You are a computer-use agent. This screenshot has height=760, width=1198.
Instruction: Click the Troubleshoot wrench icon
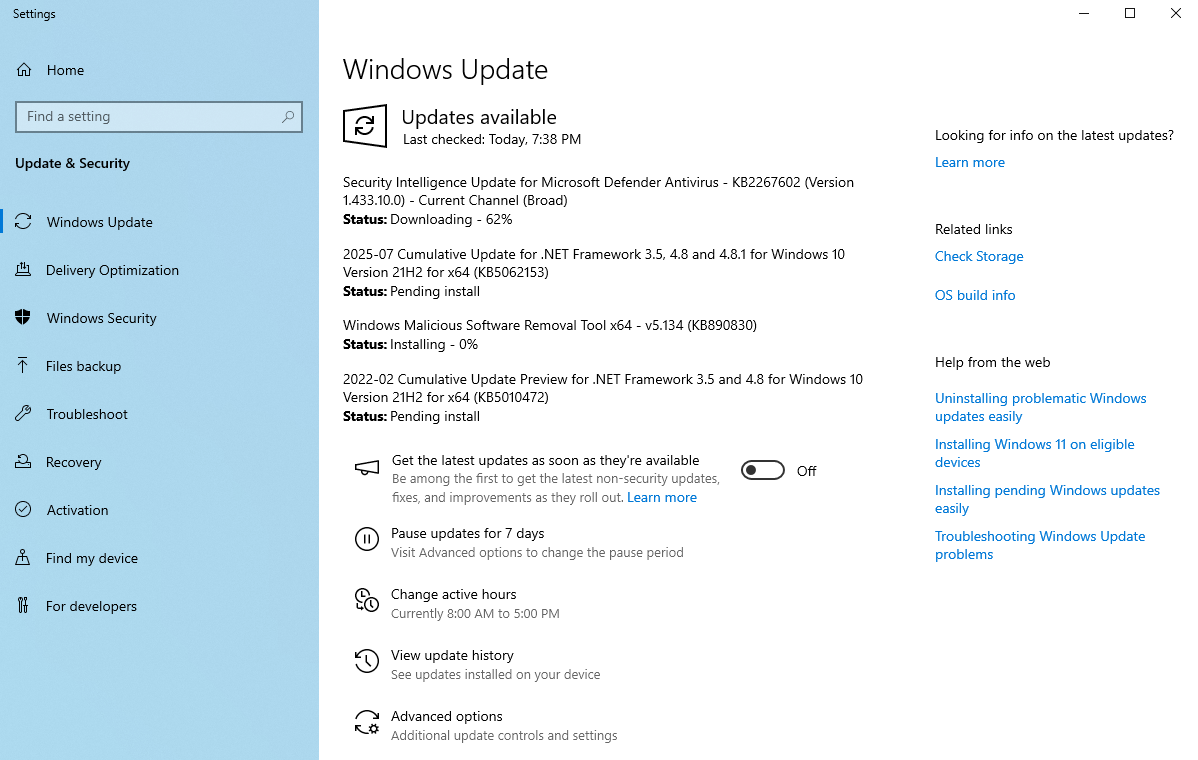[x=24, y=414]
